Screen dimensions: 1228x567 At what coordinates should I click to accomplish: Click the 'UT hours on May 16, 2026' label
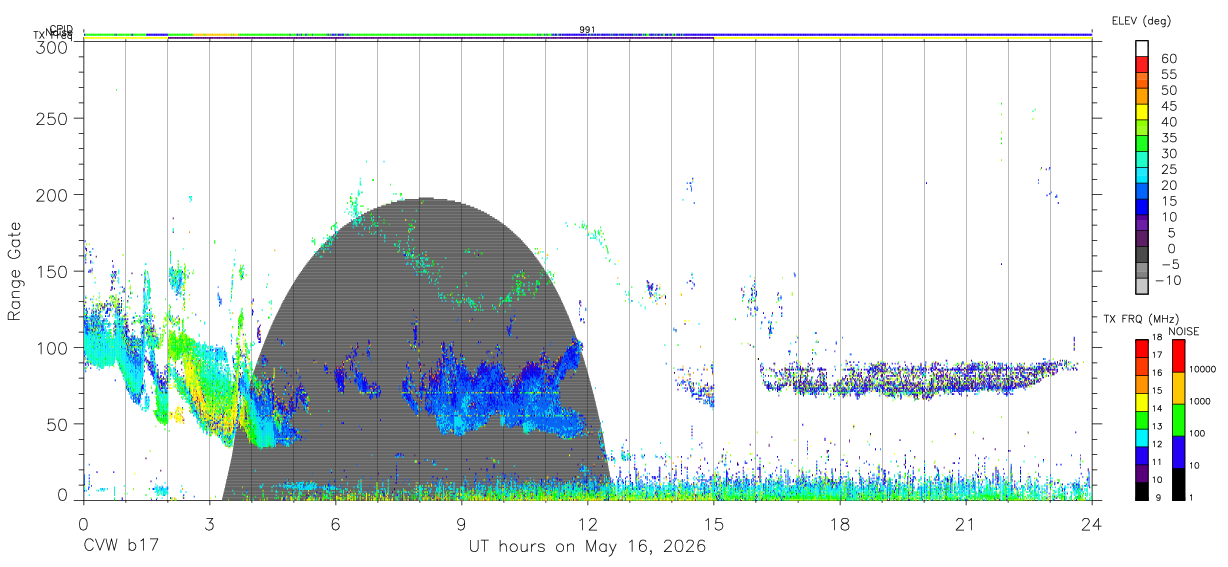[x=587, y=547]
